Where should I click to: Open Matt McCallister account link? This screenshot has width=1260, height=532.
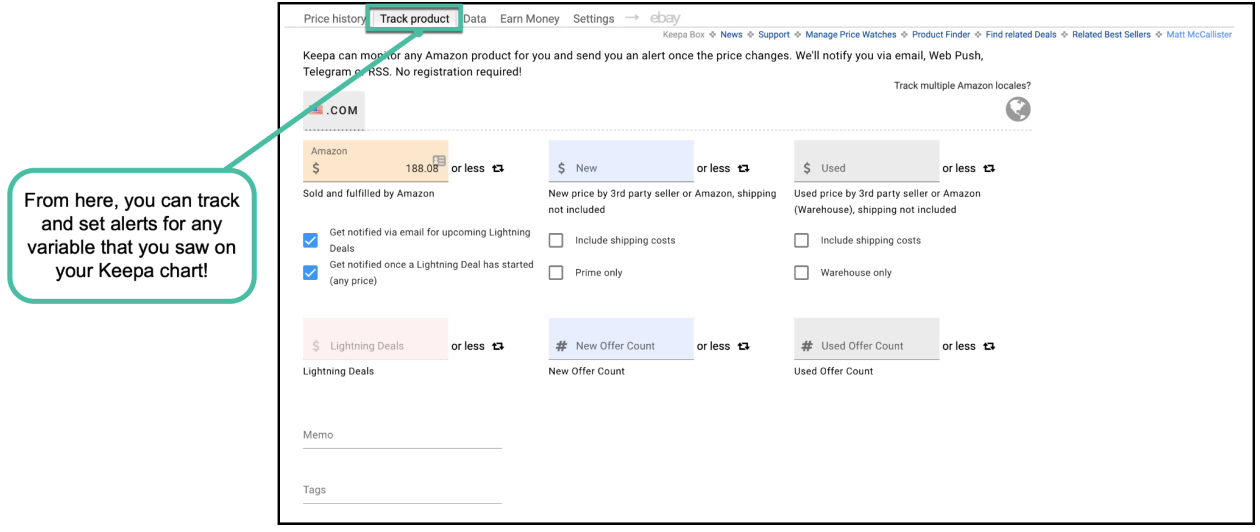click(1199, 35)
